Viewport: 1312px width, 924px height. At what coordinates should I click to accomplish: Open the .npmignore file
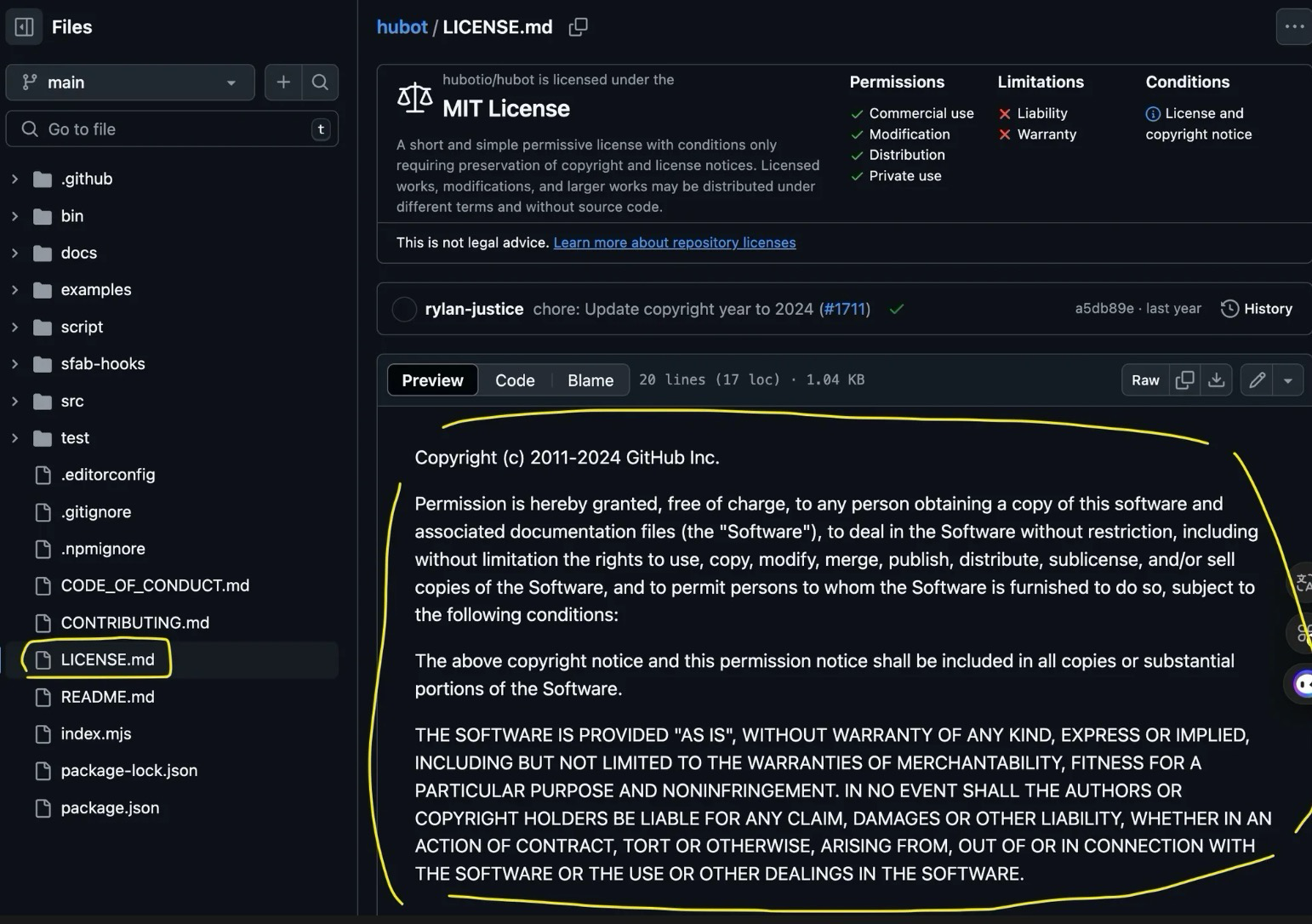[103, 549]
